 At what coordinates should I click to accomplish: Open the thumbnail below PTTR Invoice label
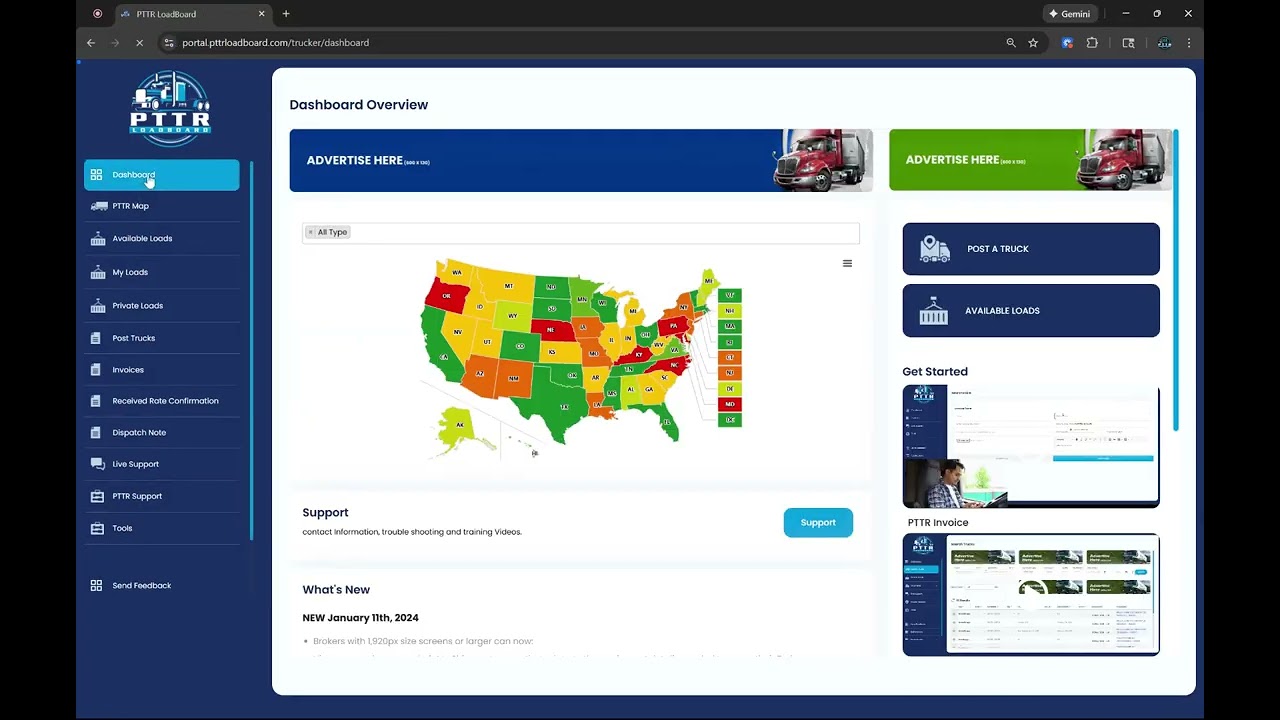coord(1031,595)
